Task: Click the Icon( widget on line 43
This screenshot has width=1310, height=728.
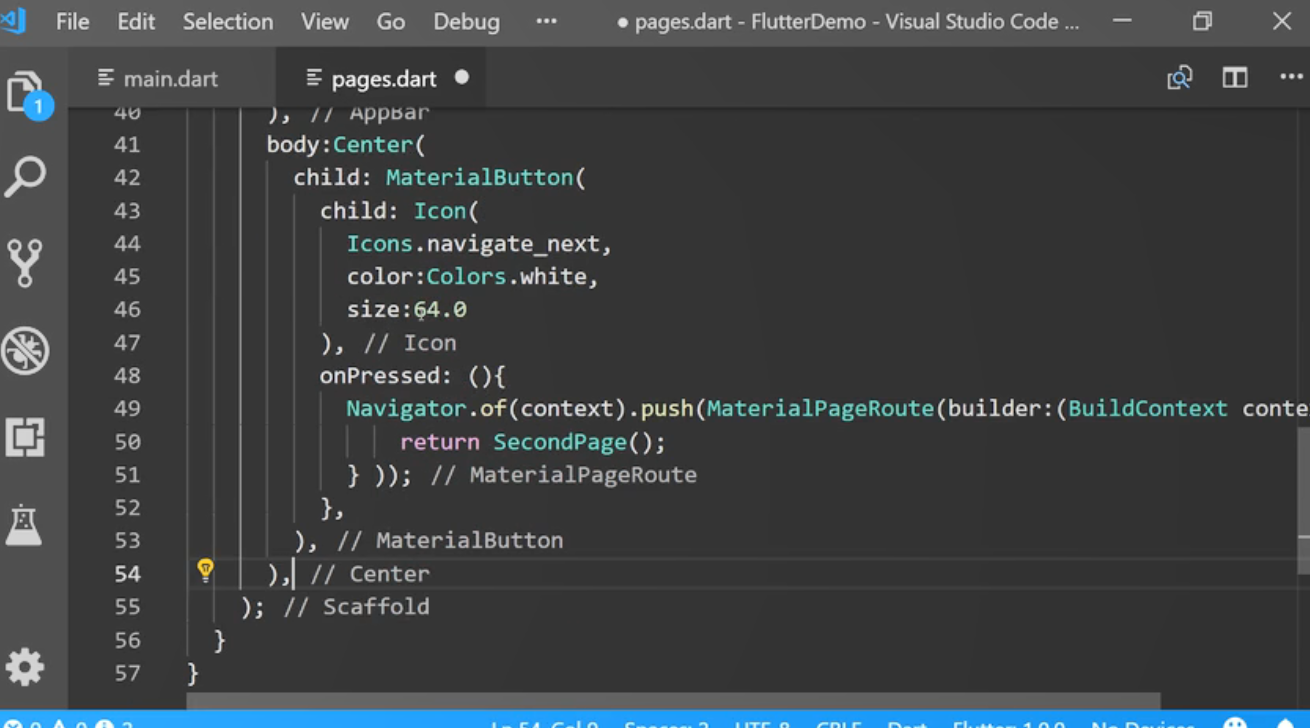Action: pyautogui.click(x=447, y=210)
